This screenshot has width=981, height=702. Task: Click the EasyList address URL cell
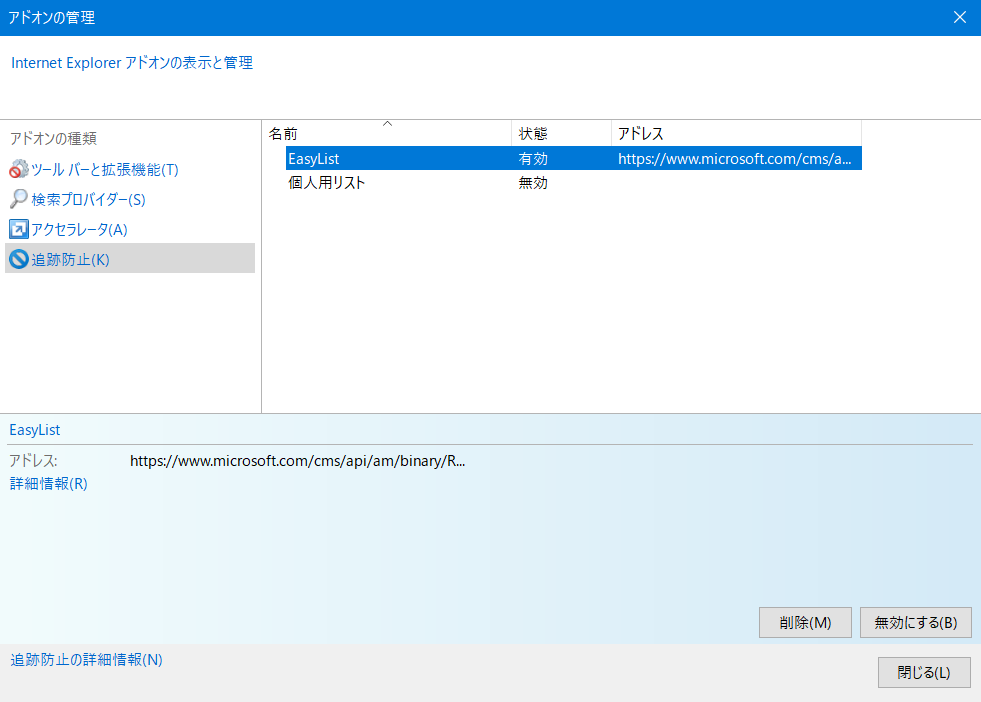tap(736, 158)
